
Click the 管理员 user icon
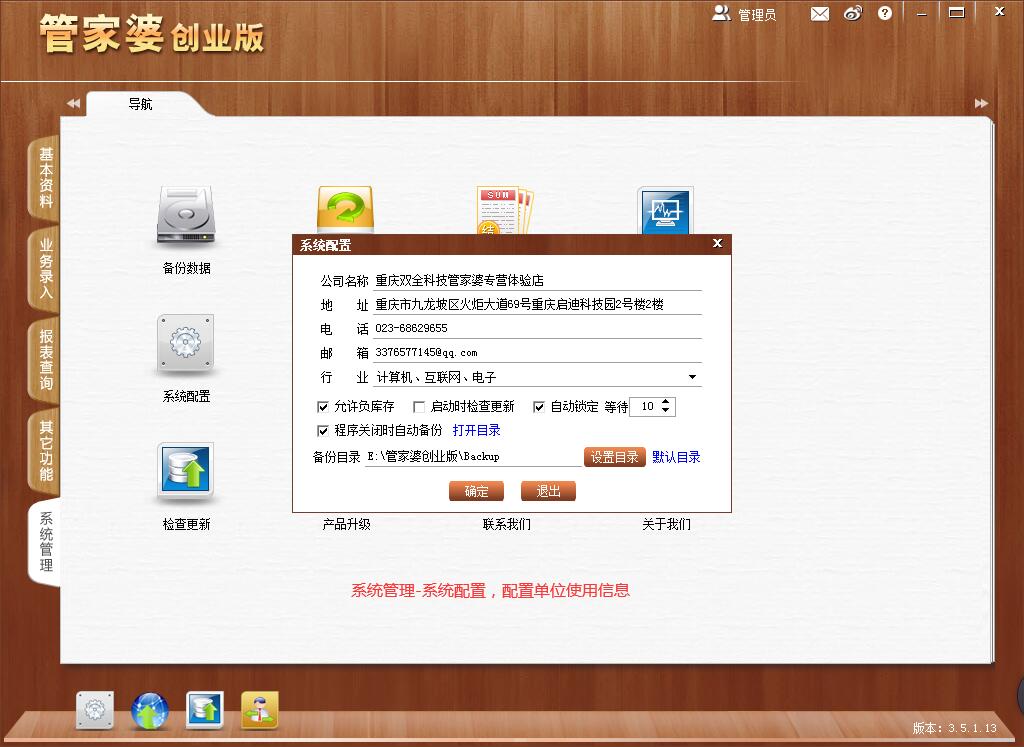pyautogui.click(x=721, y=13)
